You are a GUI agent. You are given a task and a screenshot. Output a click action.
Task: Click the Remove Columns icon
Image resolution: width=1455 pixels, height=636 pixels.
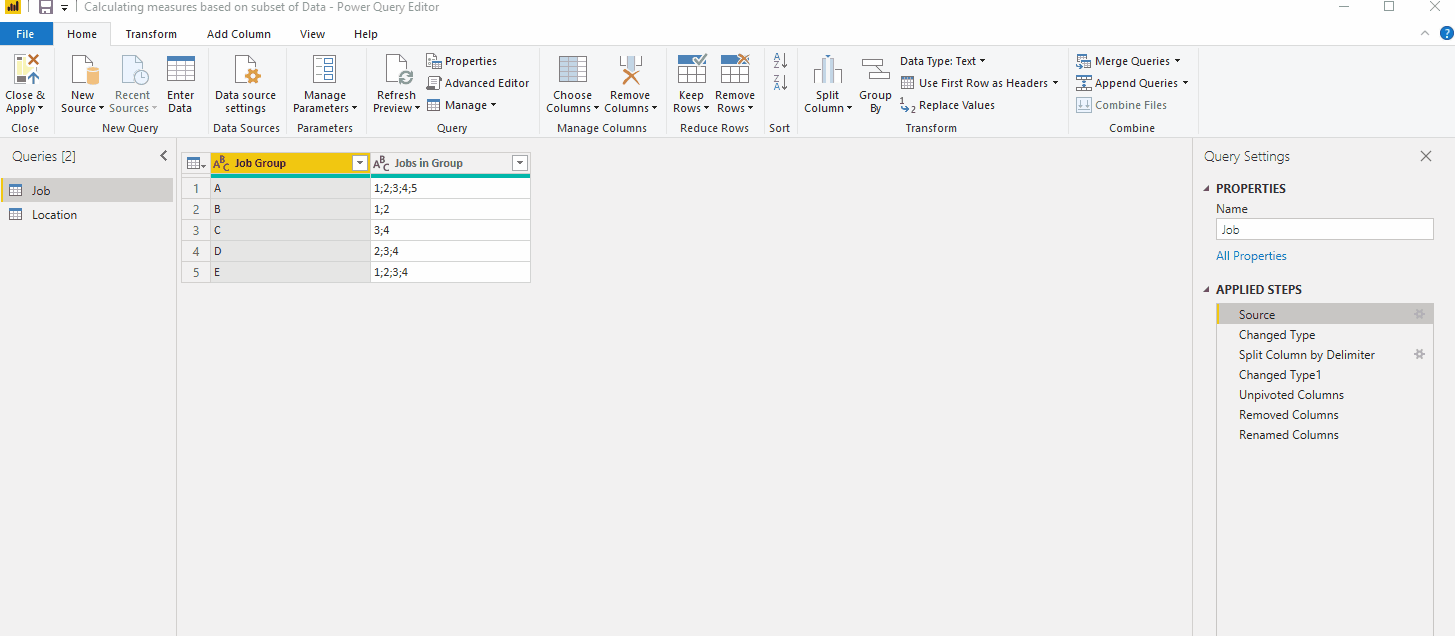point(630,70)
